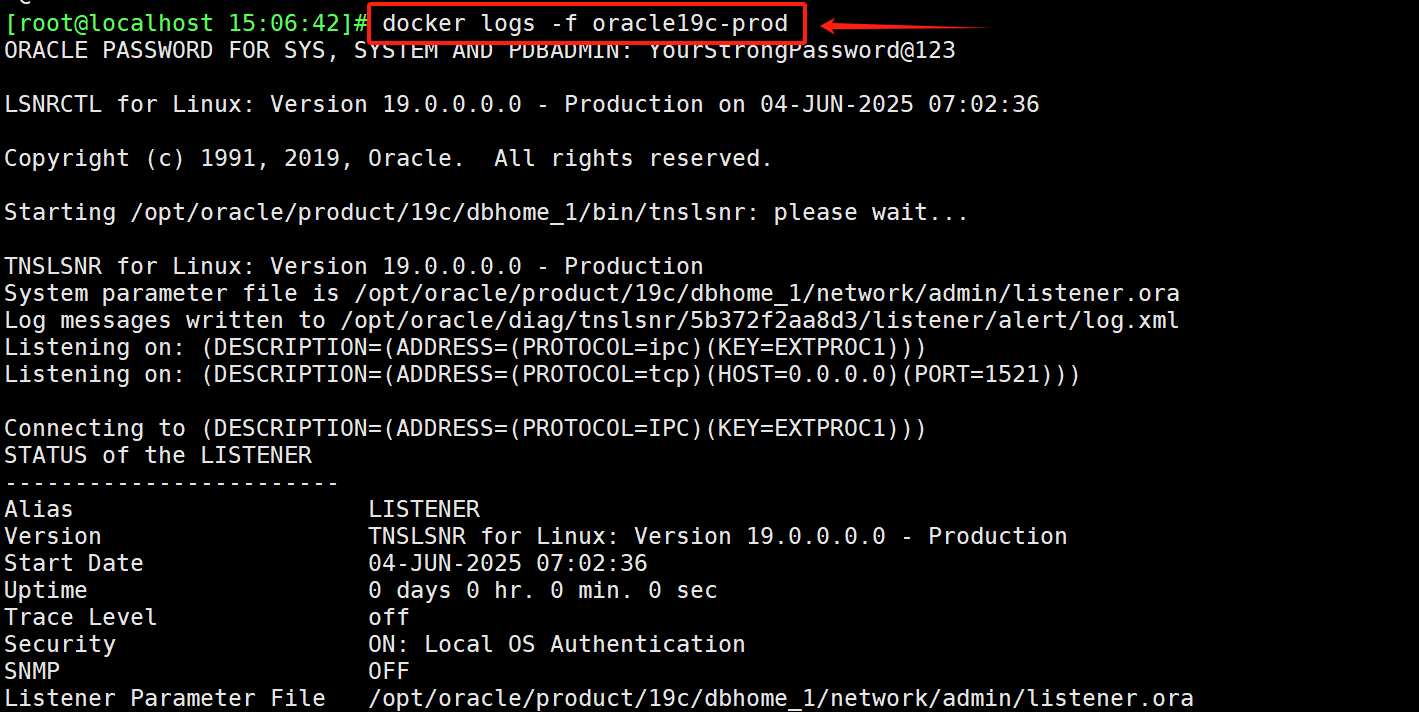Click the Listener Parameter File path value
Viewport: 1419px width, 712px height.
click(x=781, y=698)
